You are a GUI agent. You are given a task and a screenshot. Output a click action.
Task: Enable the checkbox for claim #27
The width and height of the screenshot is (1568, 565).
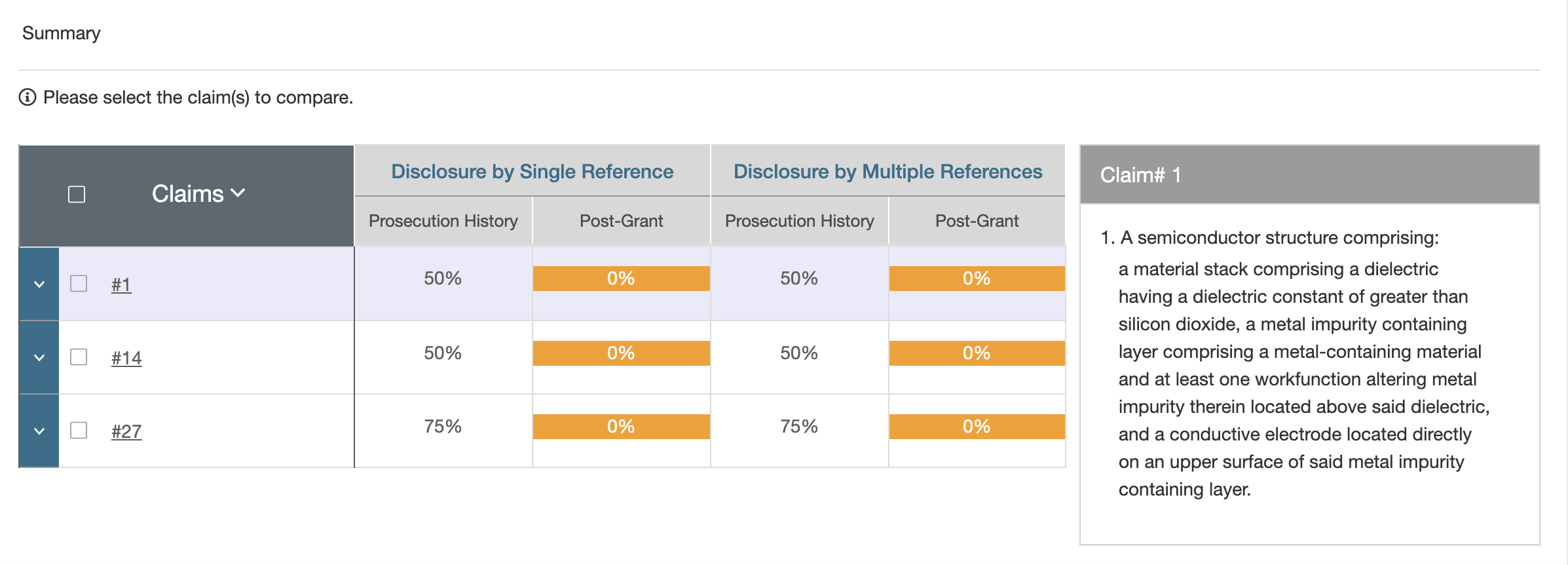pos(79,431)
